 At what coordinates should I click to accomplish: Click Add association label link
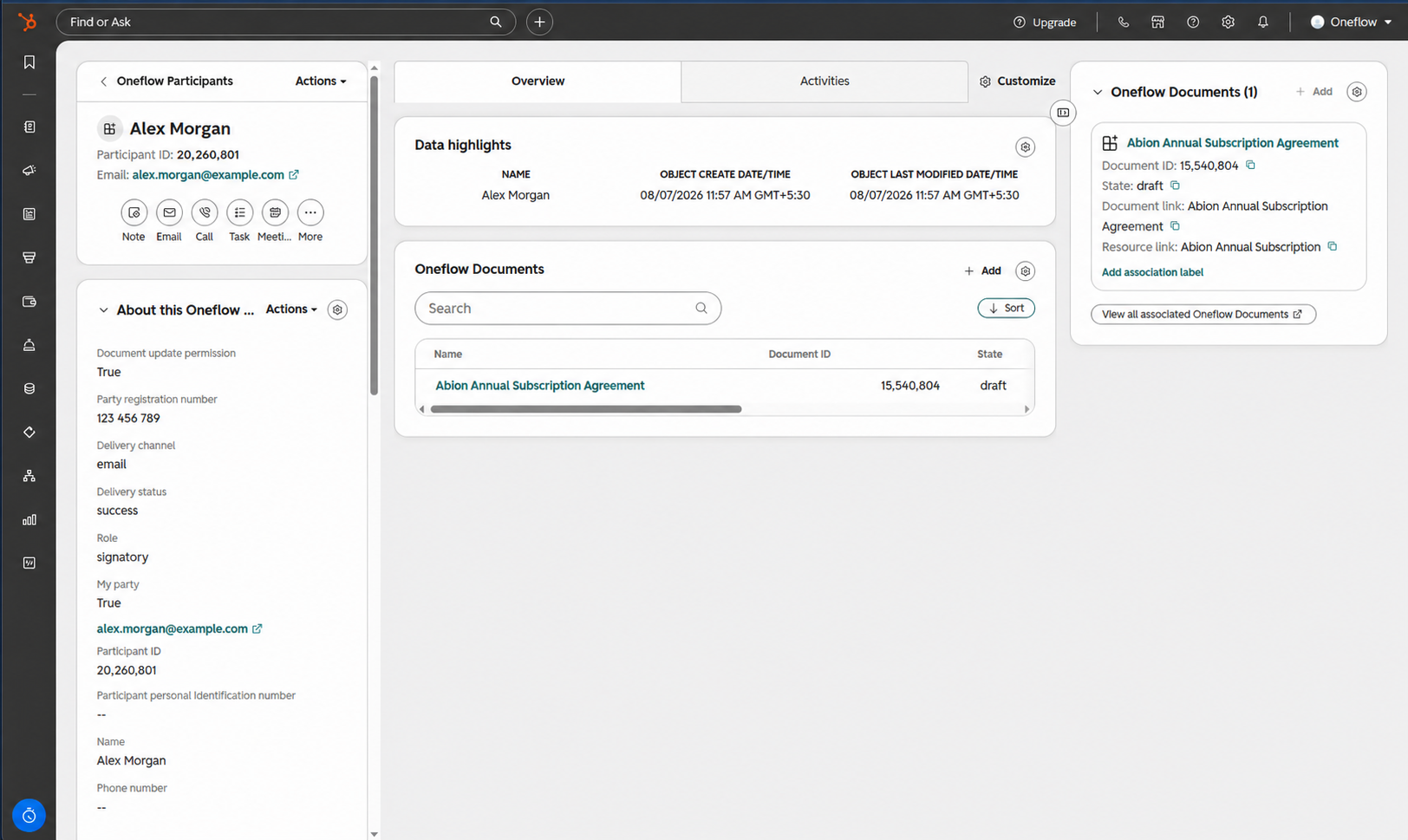pyautogui.click(x=1152, y=272)
